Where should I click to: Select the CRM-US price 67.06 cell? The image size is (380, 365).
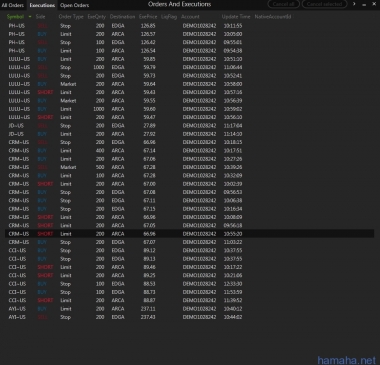(149, 159)
